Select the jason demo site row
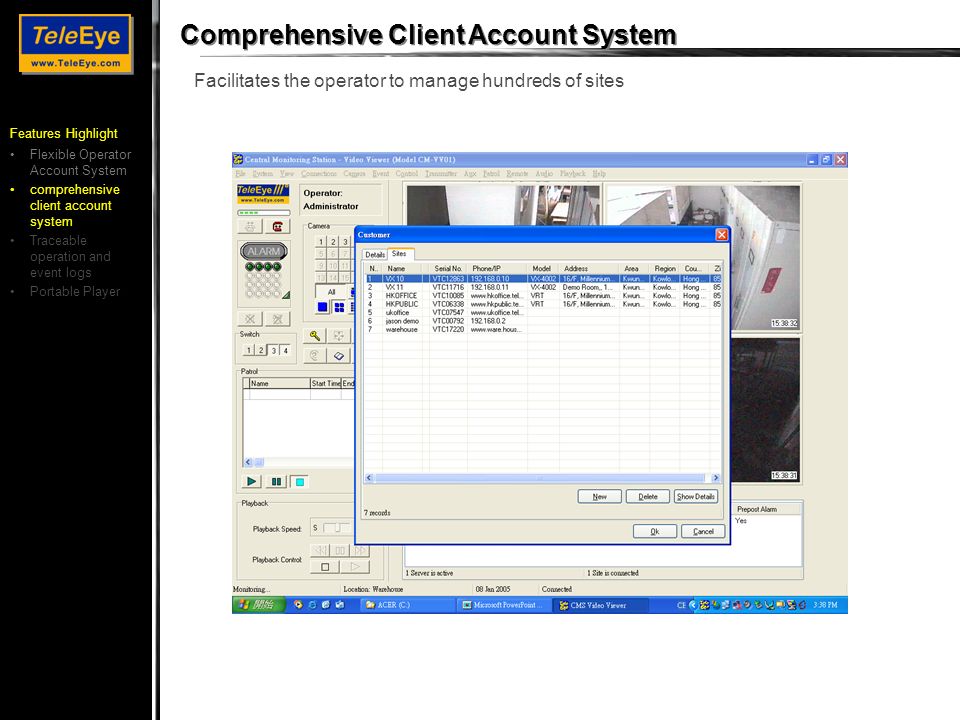960x720 pixels. coord(544,321)
